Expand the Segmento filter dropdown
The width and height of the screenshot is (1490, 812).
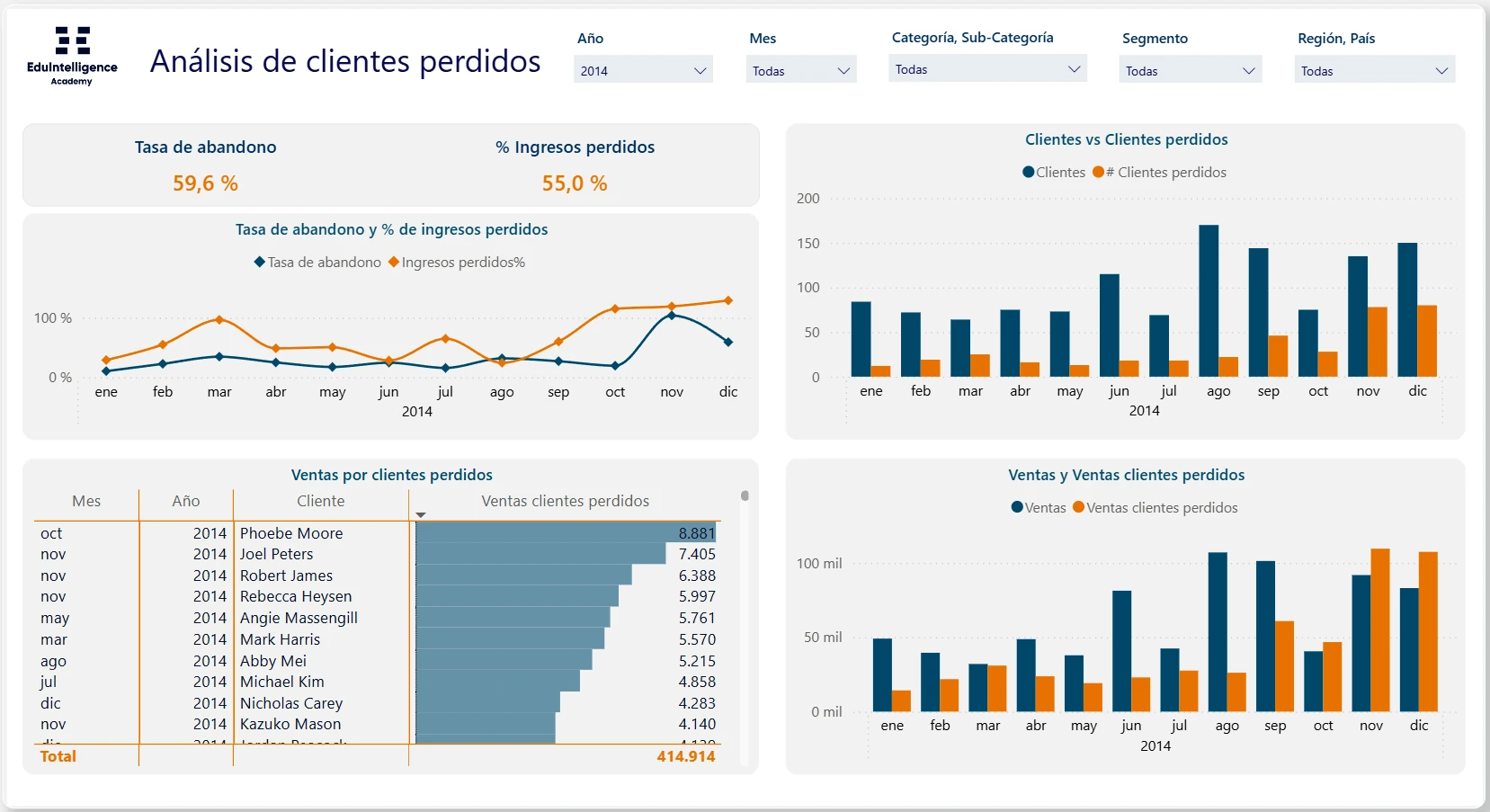tap(1191, 70)
